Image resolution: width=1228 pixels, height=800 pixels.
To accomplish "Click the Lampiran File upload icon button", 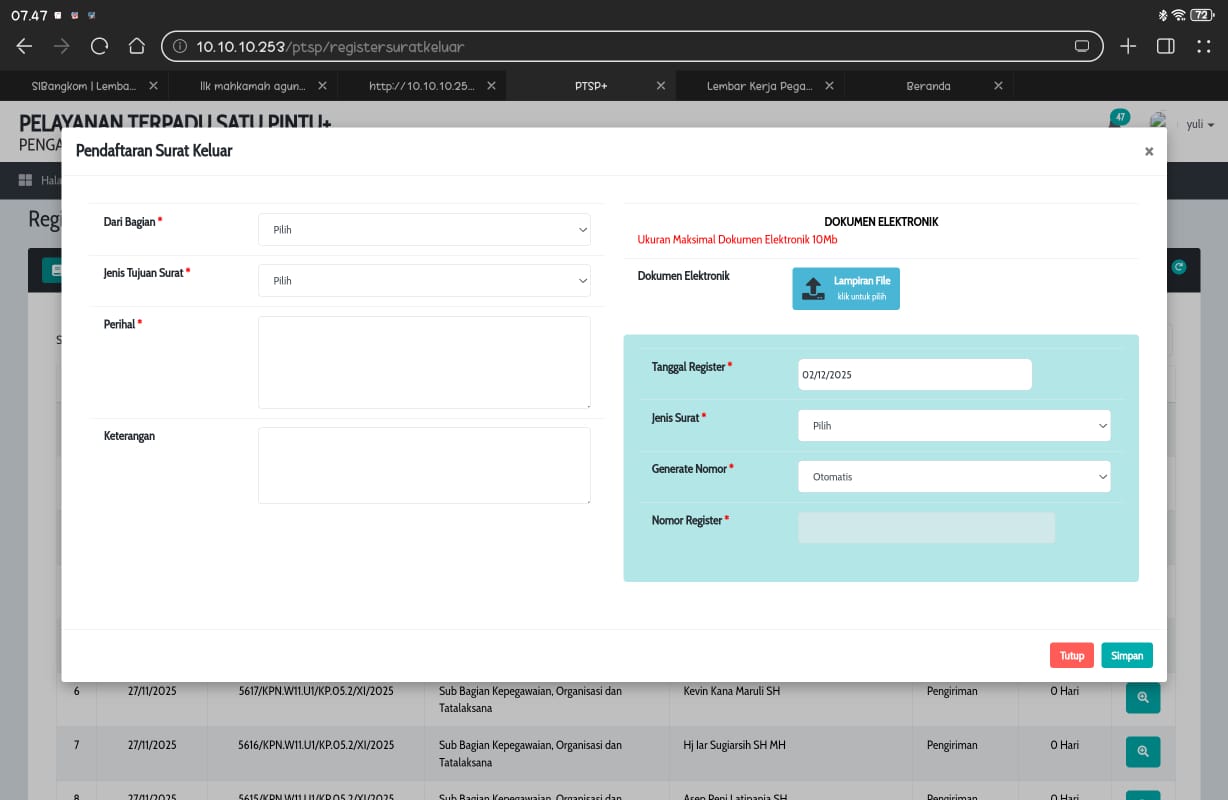I will [846, 289].
